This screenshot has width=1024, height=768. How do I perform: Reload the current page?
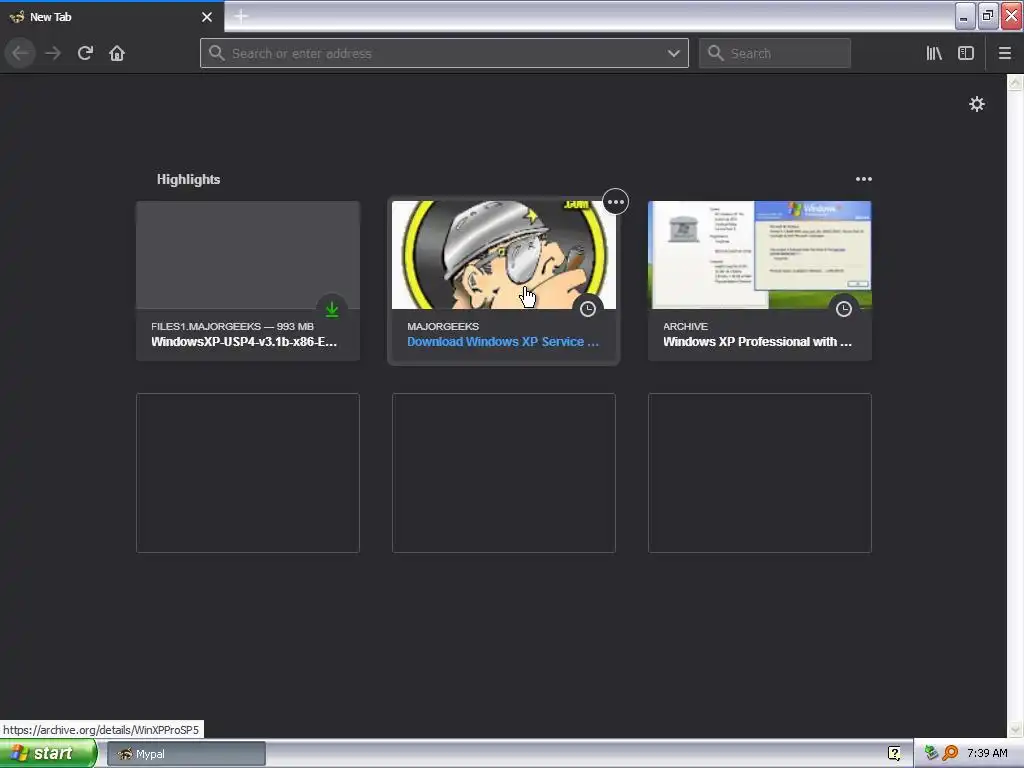tap(85, 53)
